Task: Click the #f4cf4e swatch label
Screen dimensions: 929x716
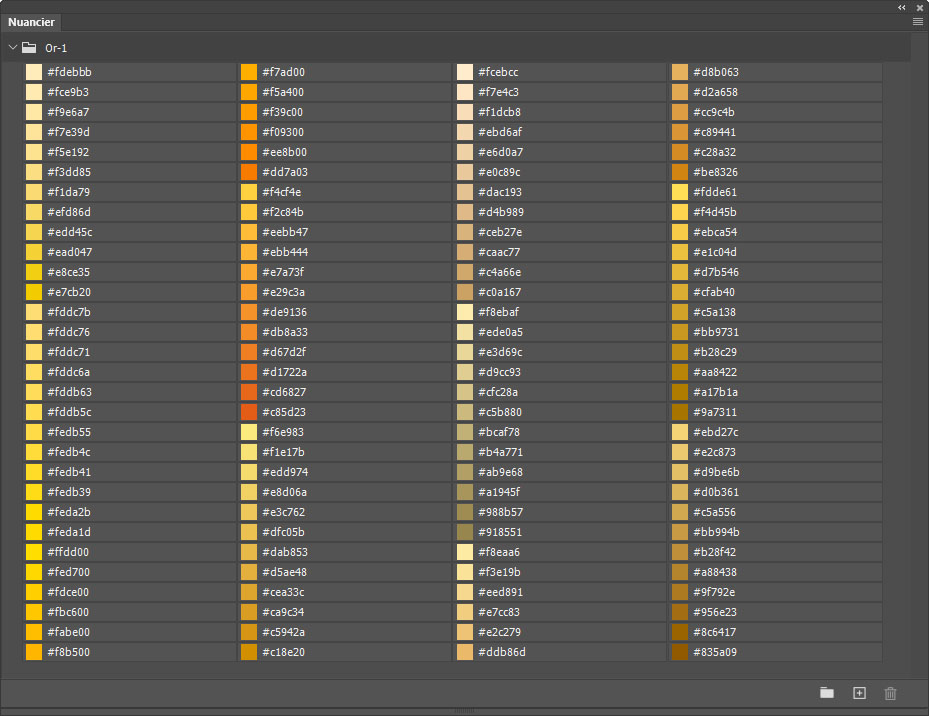Action: (281, 192)
